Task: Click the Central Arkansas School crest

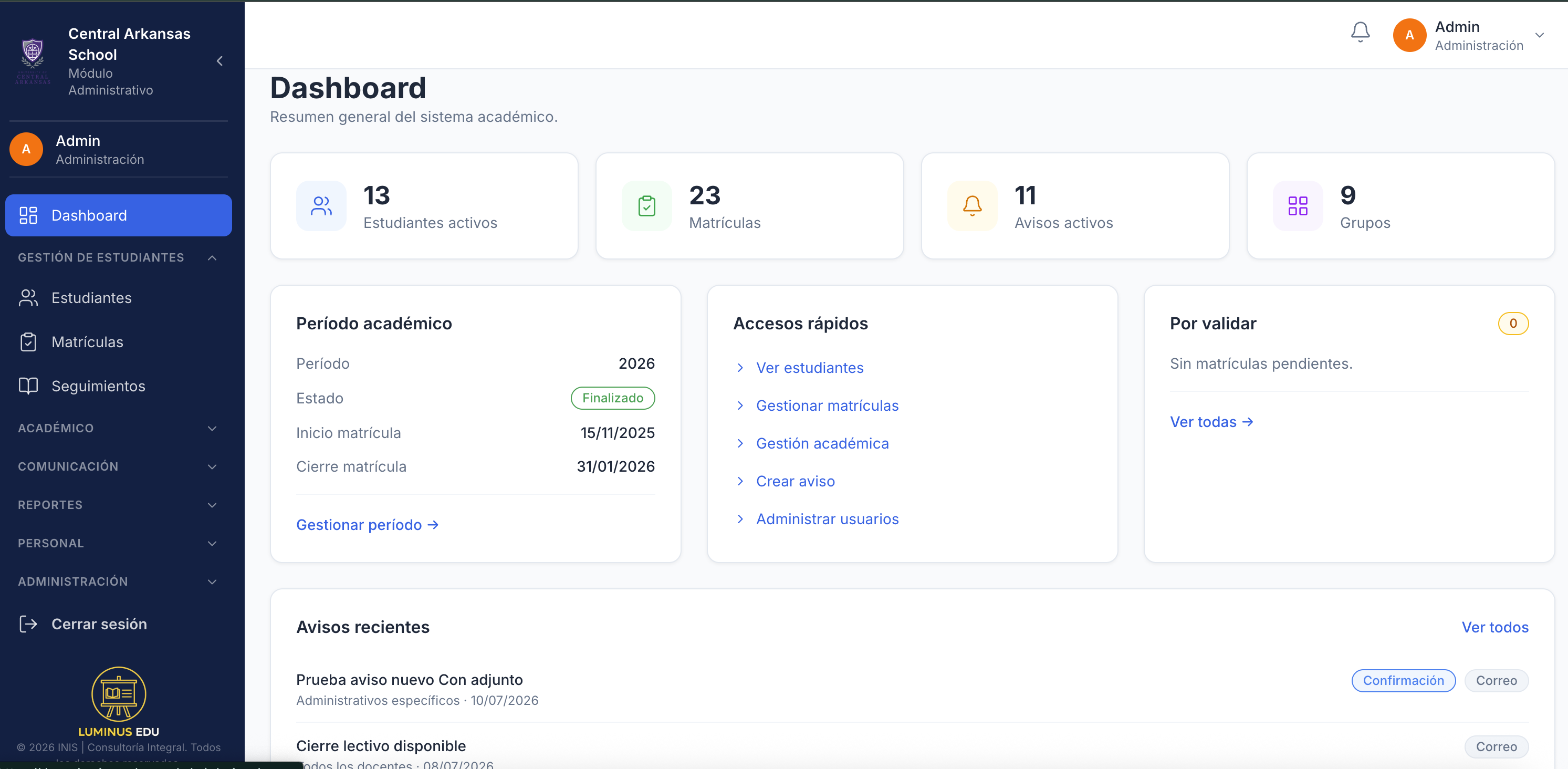Action: pos(32,61)
